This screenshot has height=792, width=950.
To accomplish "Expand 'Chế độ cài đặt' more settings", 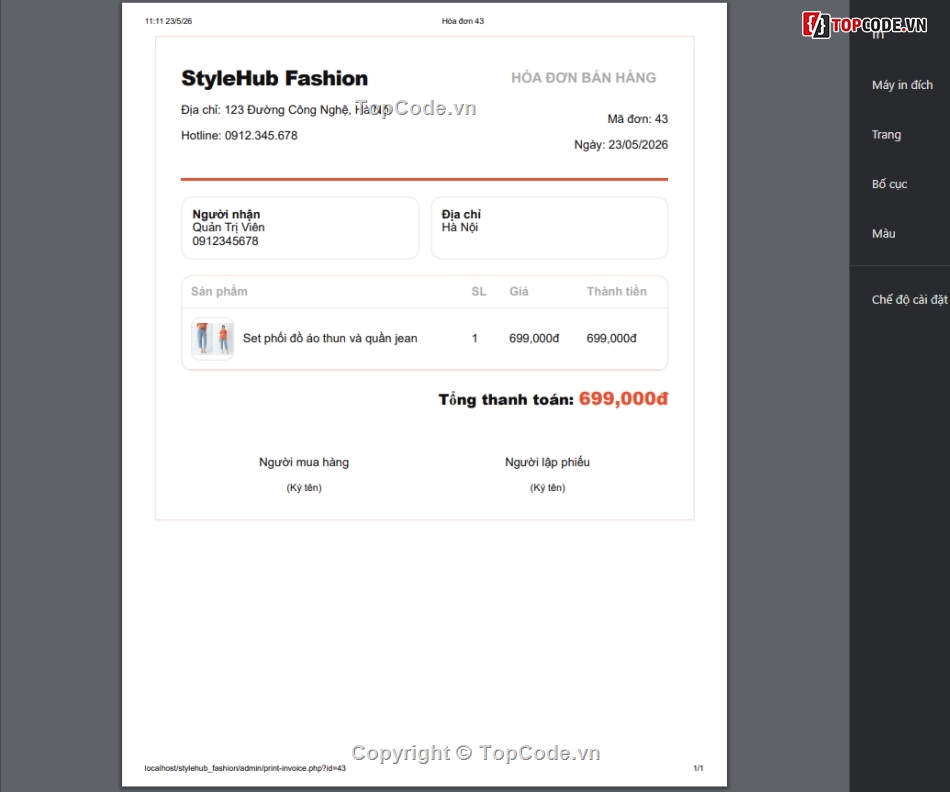I will pyautogui.click(x=909, y=299).
